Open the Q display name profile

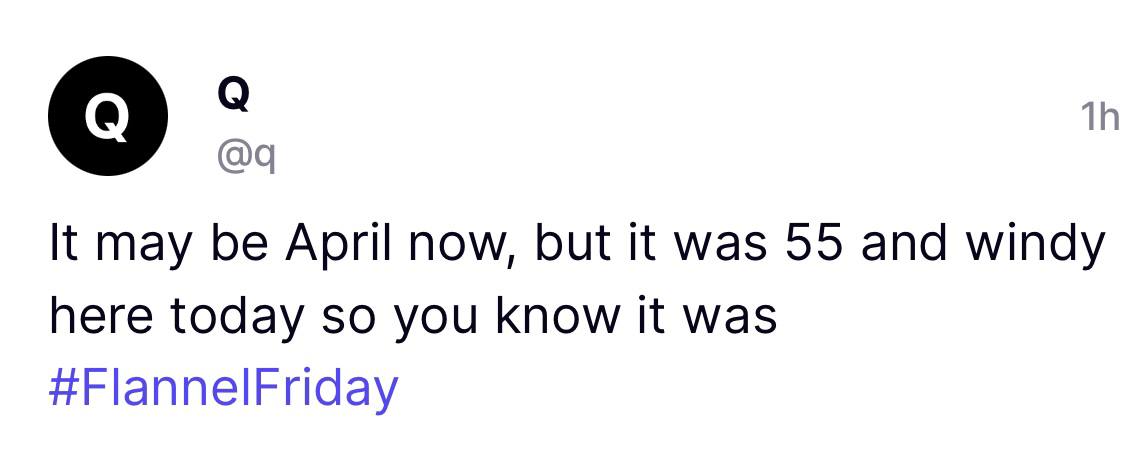pyautogui.click(x=232, y=95)
